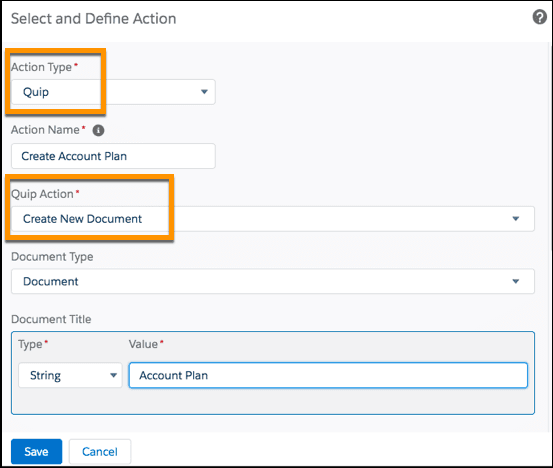
Task: Click the Value field containing Account Plan
Action: point(328,375)
